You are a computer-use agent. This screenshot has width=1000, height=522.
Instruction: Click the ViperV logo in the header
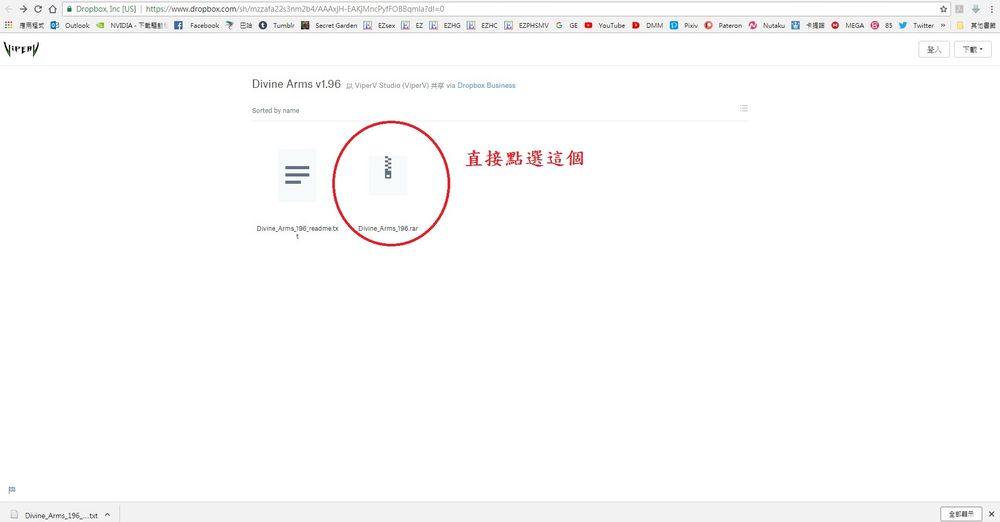point(20,49)
